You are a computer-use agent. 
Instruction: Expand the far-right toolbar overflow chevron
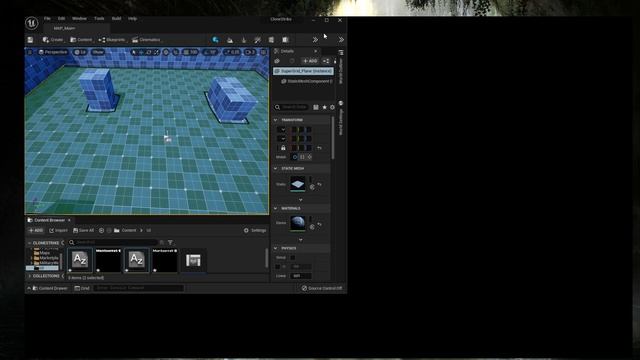pyautogui.click(x=341, y=40)
